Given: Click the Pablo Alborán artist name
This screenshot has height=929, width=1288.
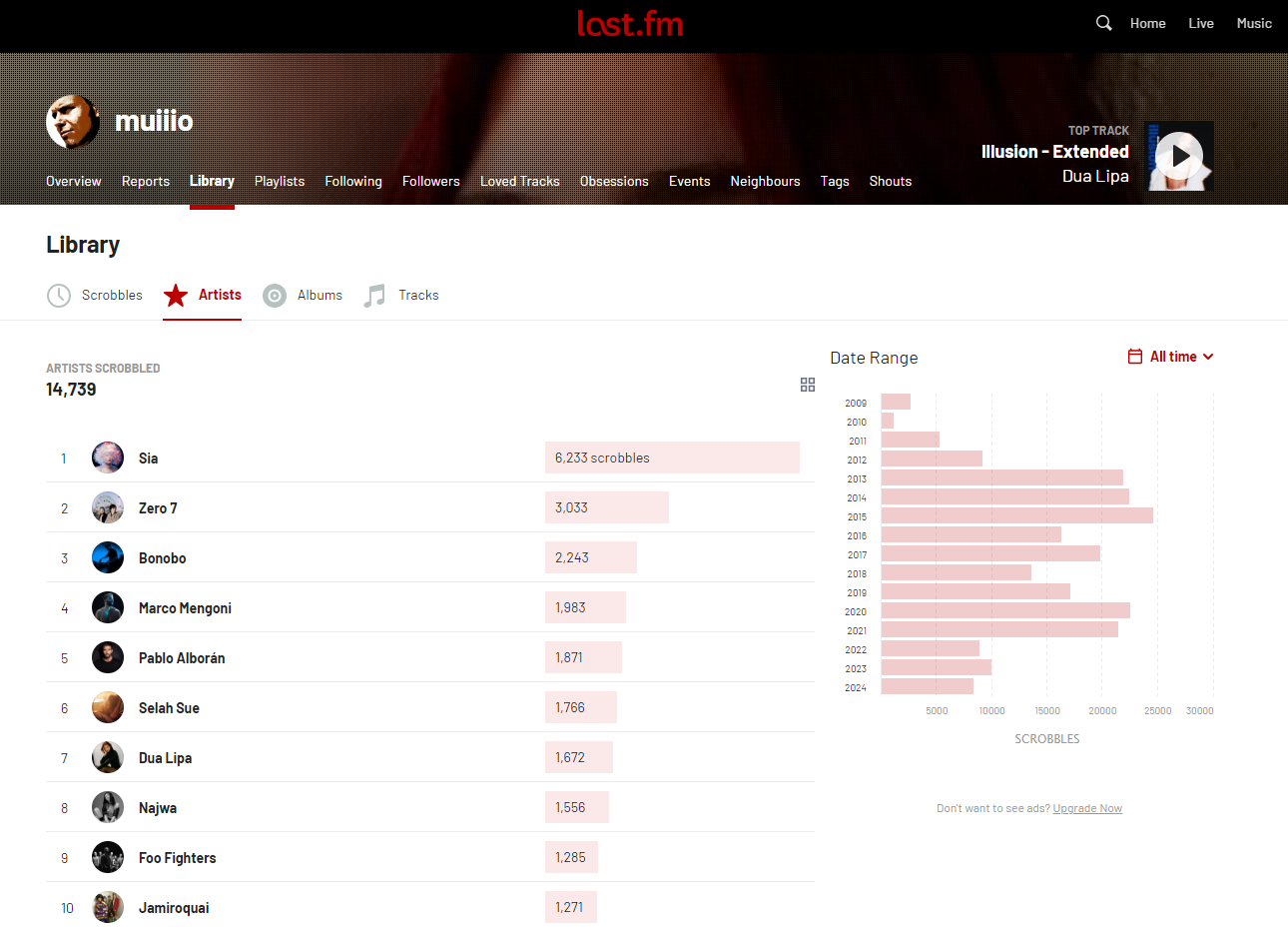Looking at the screenshot, I should (182, 657).
